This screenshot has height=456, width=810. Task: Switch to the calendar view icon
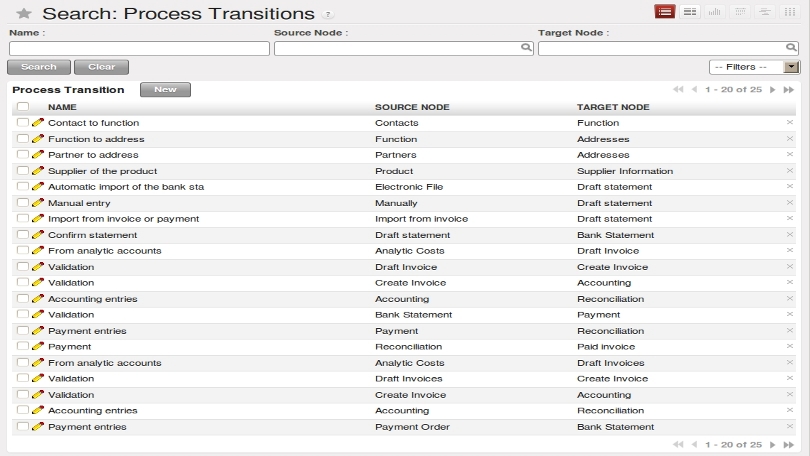point(740,11)
